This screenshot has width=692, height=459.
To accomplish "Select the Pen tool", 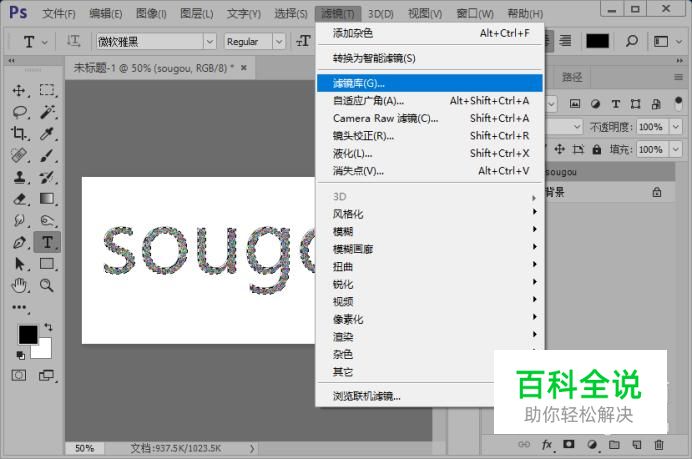I will coord(19,242).
